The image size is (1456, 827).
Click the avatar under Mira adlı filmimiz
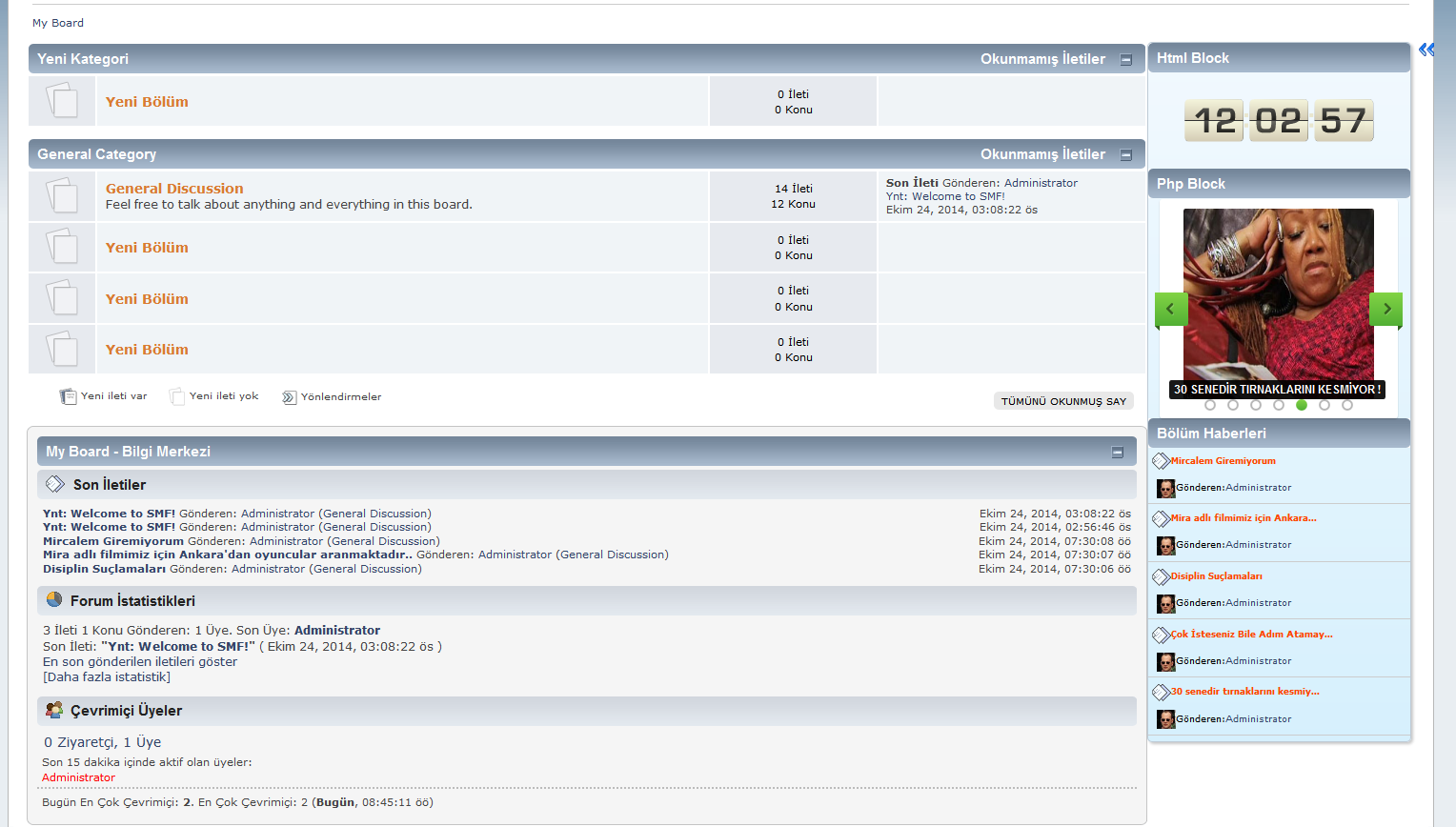point(1166,546)
